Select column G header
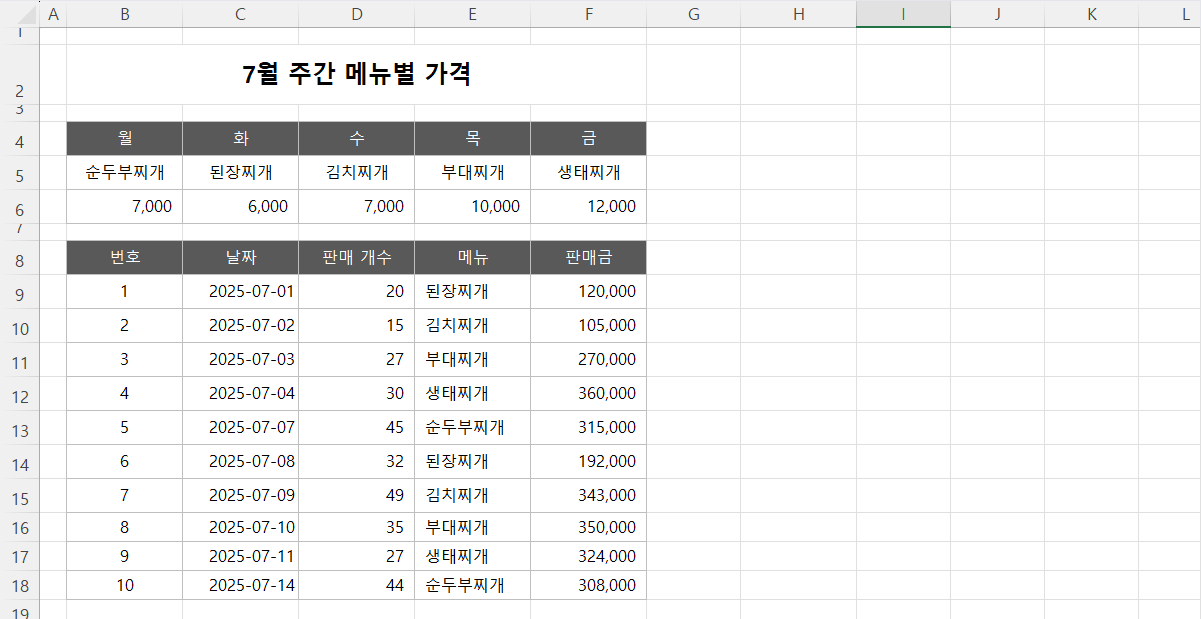Viewport: 1201px width, 619px height. tap(694, 14)
